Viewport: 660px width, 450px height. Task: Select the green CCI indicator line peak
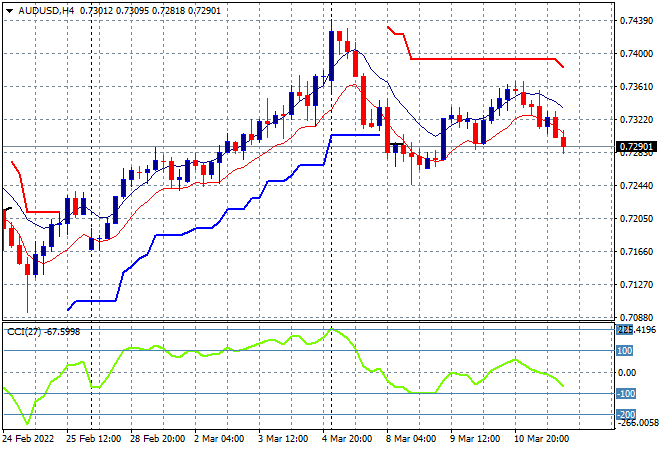(332, 329)
